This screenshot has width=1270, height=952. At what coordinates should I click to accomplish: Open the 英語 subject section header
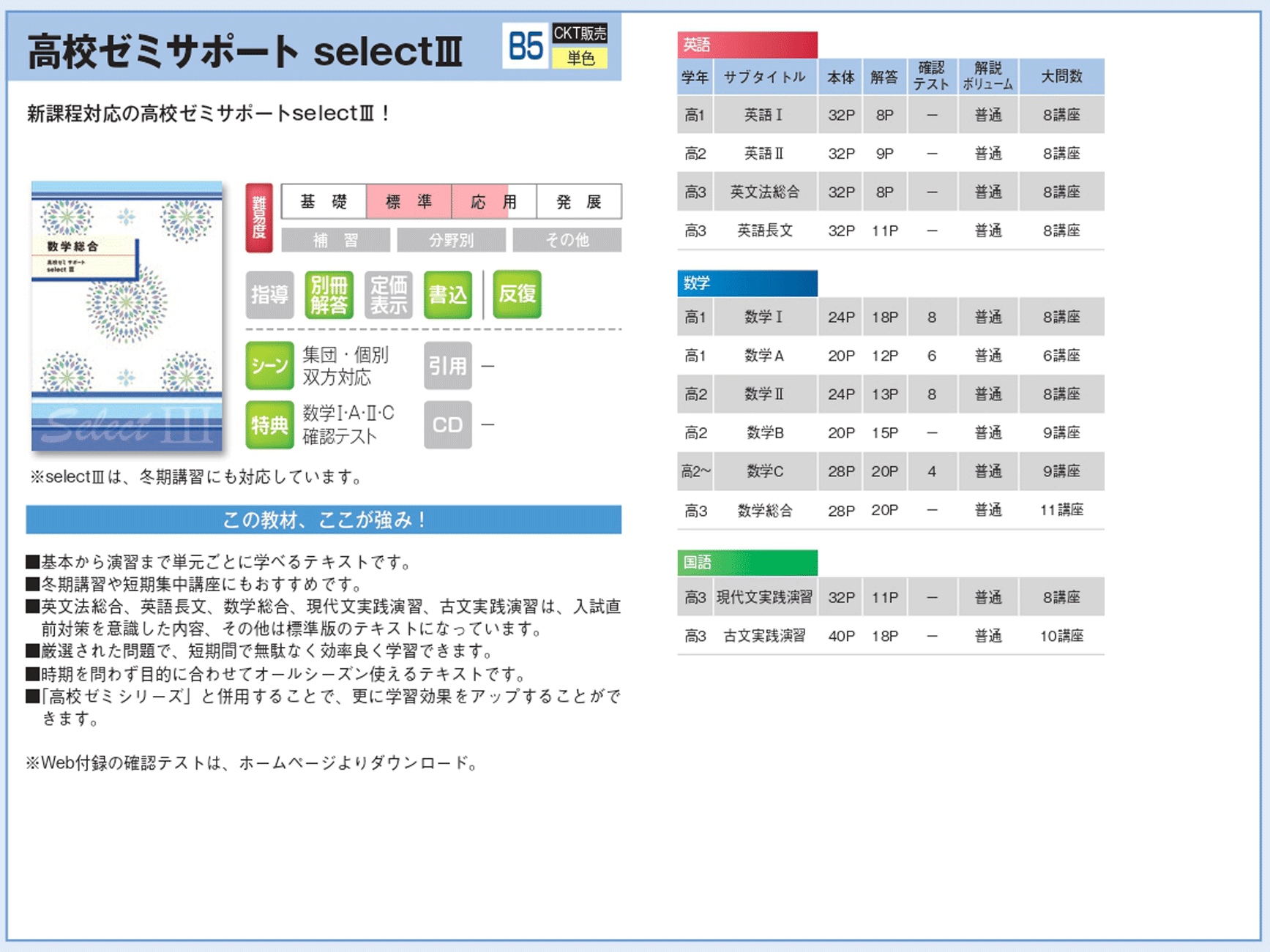[747, 45]
